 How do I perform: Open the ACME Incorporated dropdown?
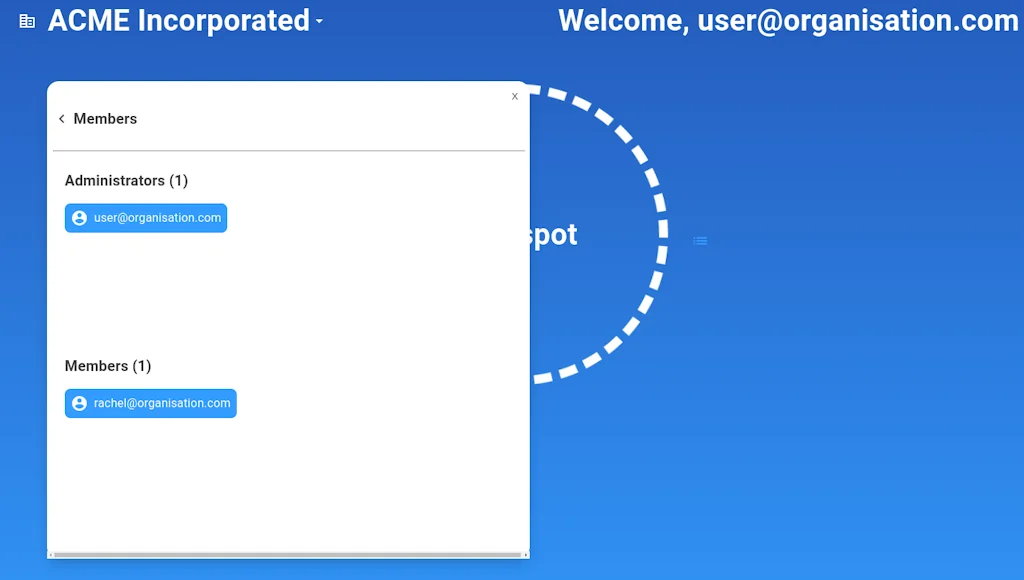319,21
